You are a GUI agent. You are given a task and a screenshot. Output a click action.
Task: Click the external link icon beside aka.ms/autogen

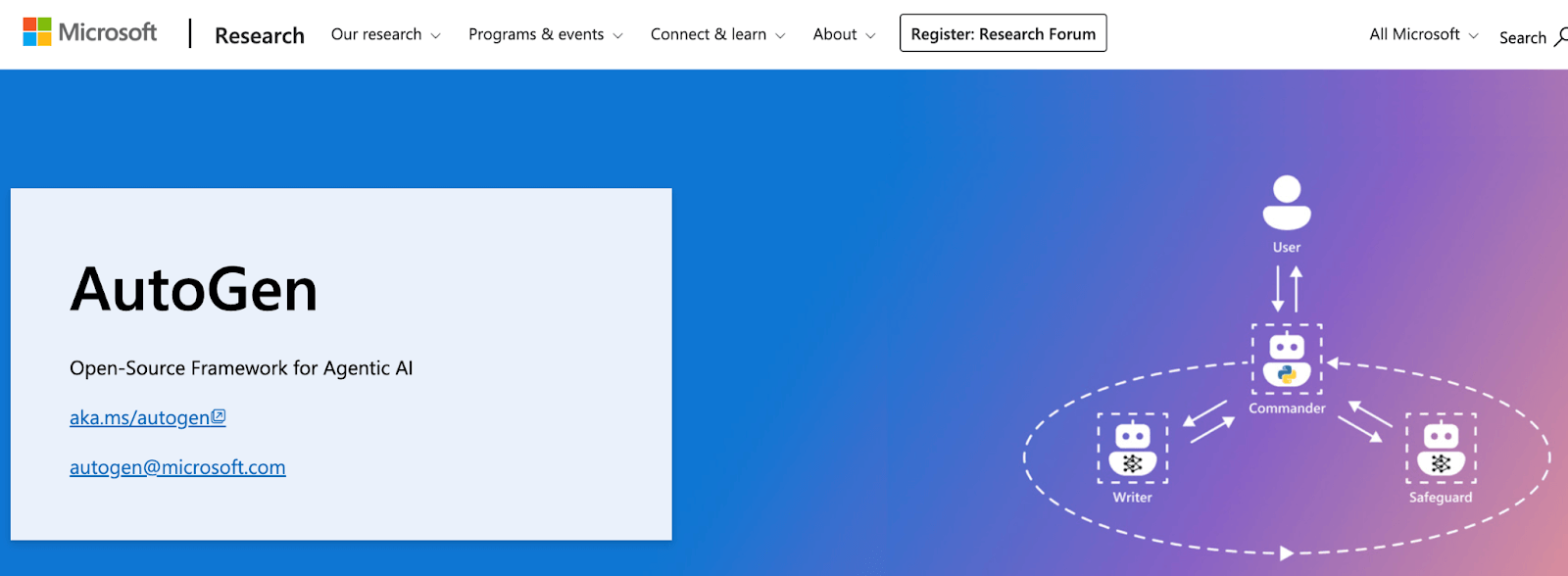pyautogui.click(x=220, y=416)
